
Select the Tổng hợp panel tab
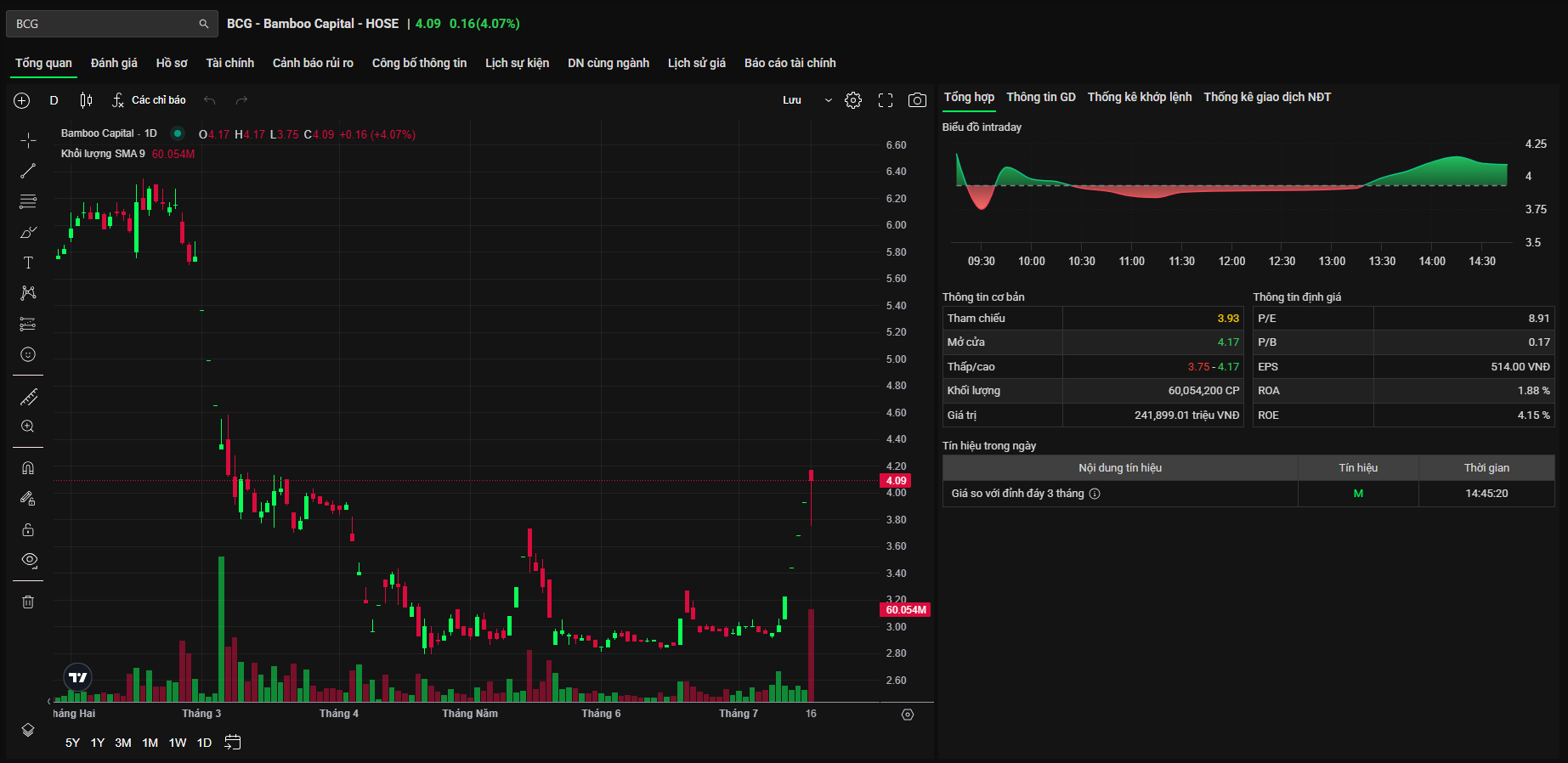coord(969,97)
